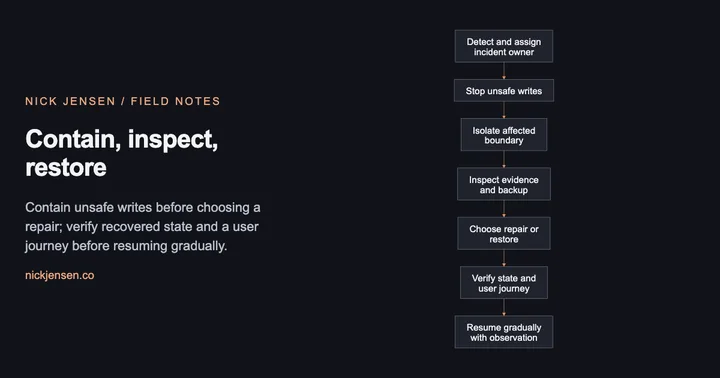Select the 'Verify state and user journey' node
The width and height of the screenshot is (720, 378).
504,282
